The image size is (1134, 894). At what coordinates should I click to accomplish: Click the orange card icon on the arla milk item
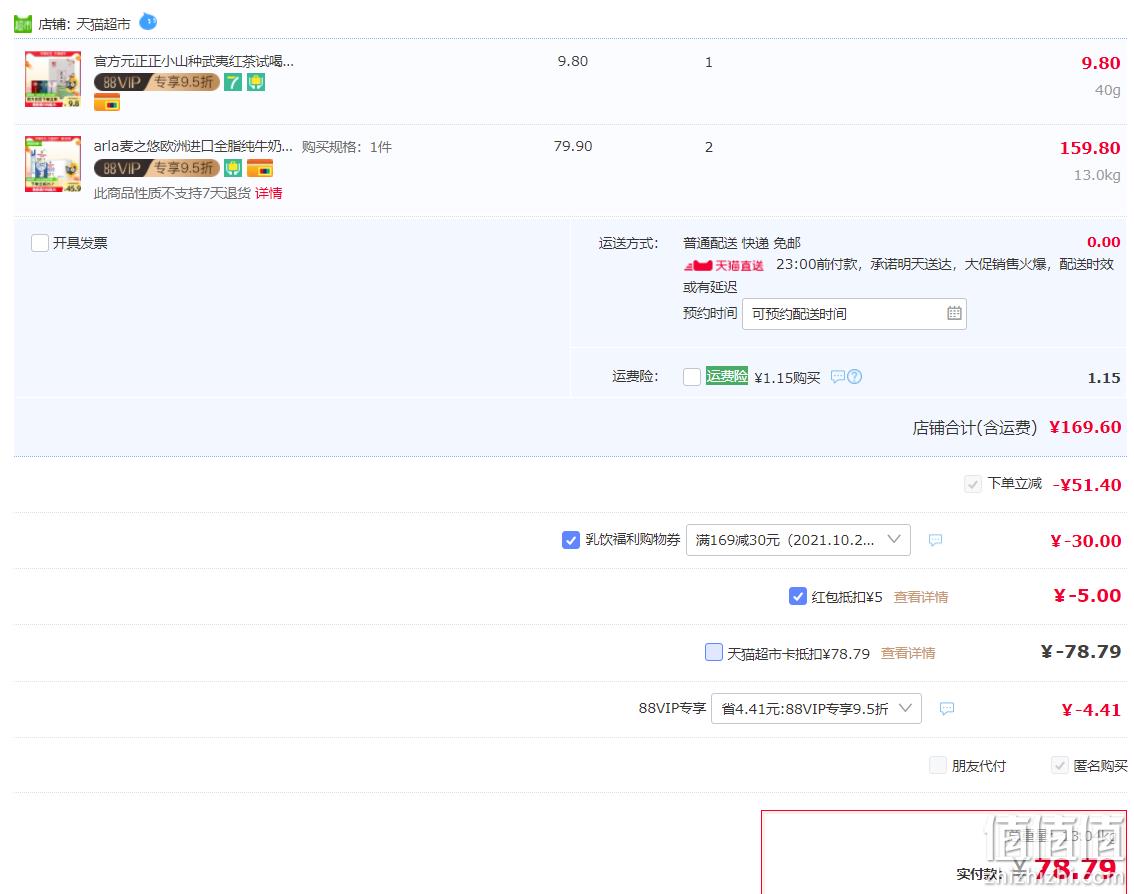tap(260, 169)
